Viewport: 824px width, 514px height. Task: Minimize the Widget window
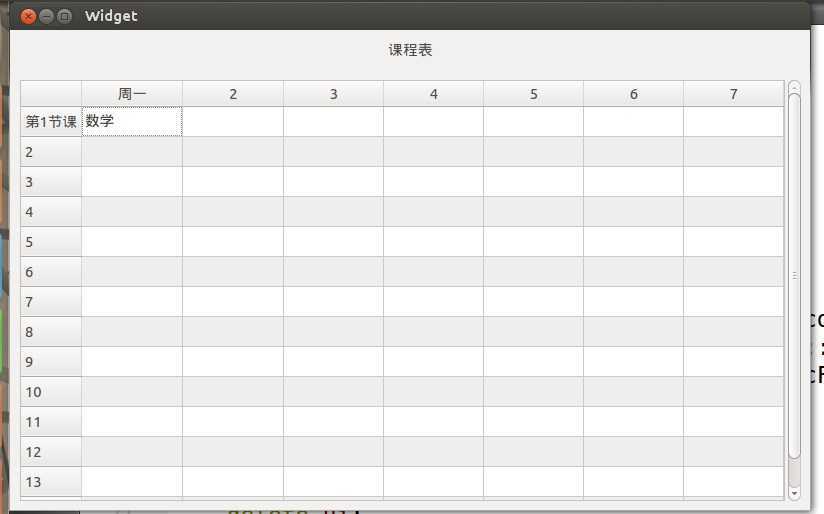click(x=46, y=17)
